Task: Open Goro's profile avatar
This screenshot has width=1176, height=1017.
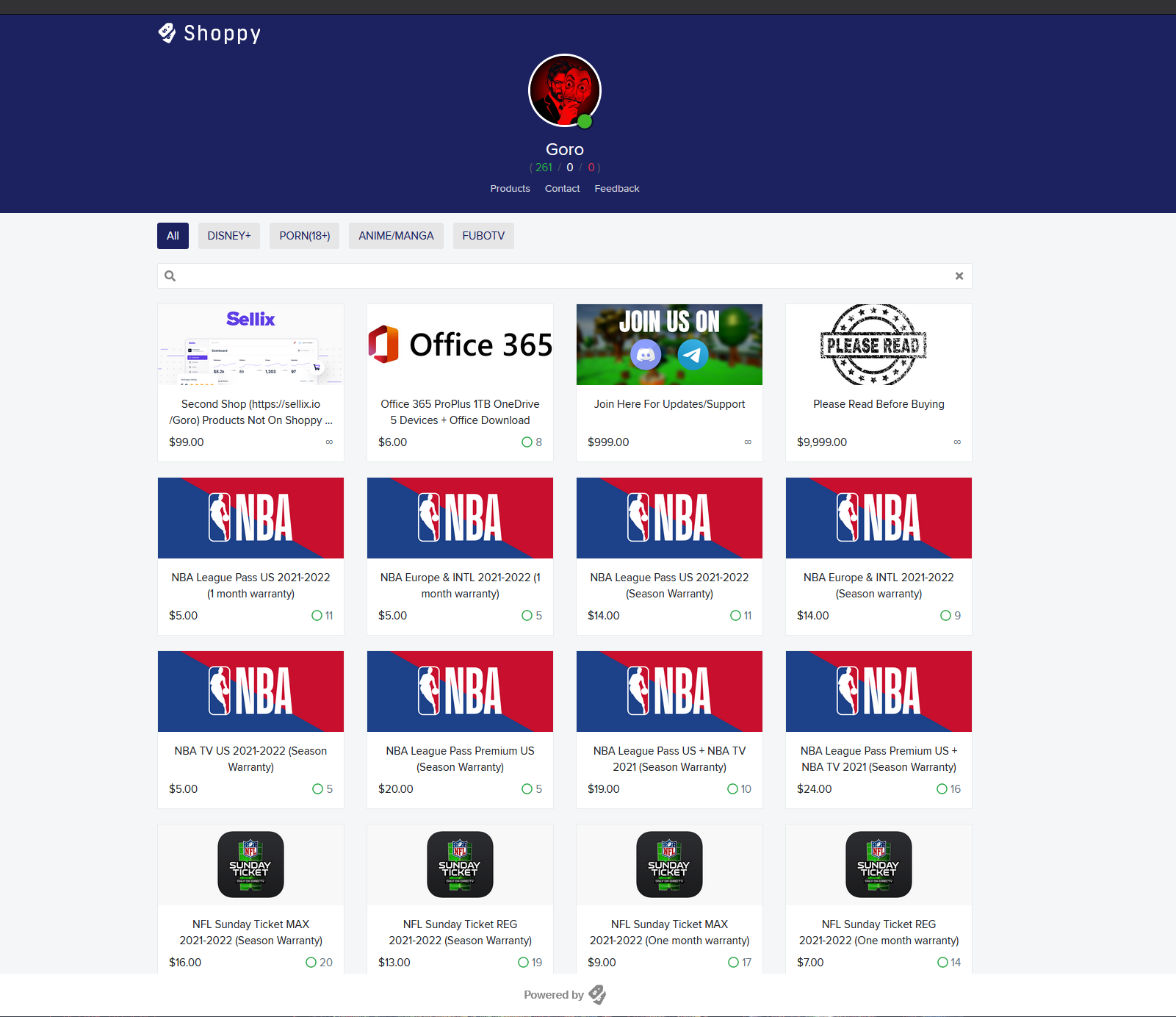Action: [x=565, y=90]
